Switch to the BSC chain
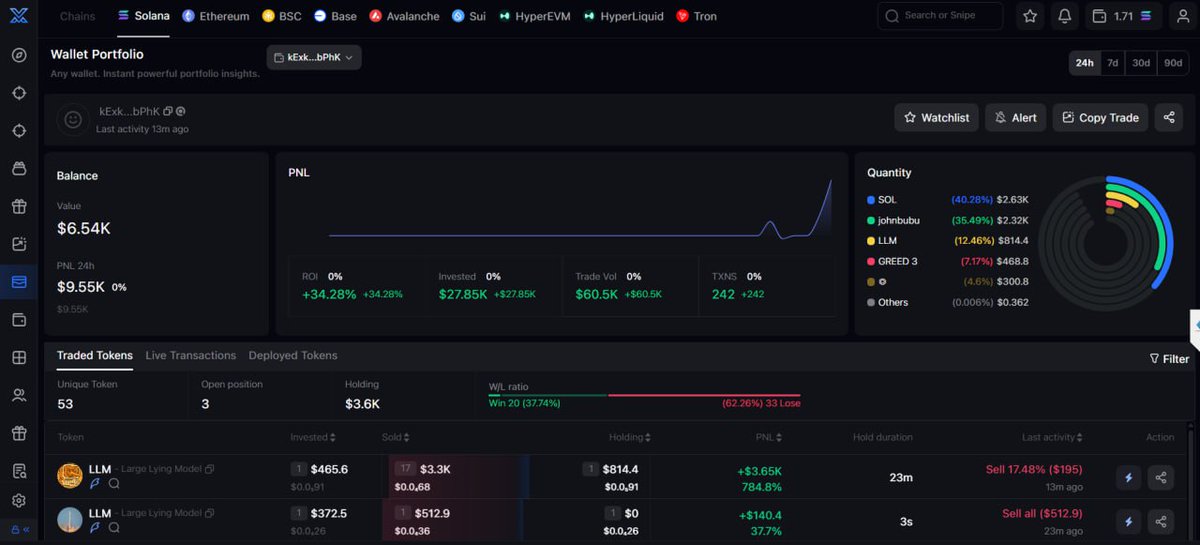Viewport: 1200px width, 545px height. coord(281,16)
